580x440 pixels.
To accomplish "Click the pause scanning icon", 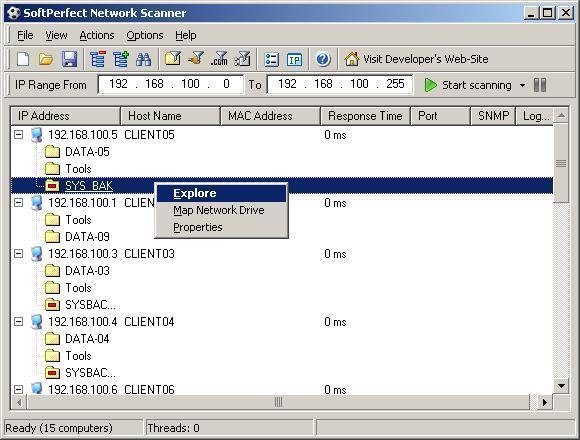I will [540, 85].
